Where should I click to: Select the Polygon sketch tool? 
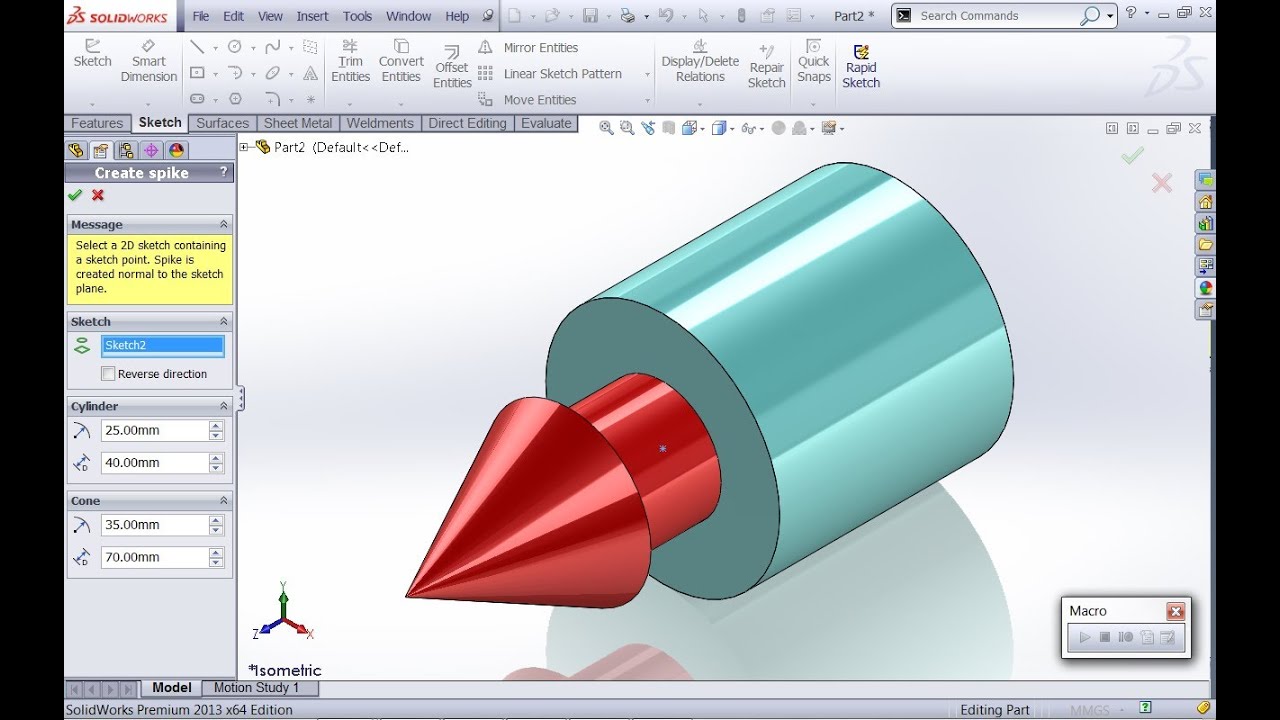tap(235, 99)
